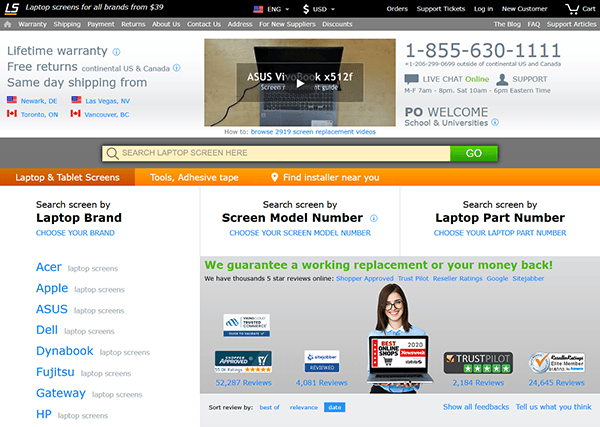Open School & Universities info icon
This screenshot has width=600, height=427.
(x=495, y=122)
